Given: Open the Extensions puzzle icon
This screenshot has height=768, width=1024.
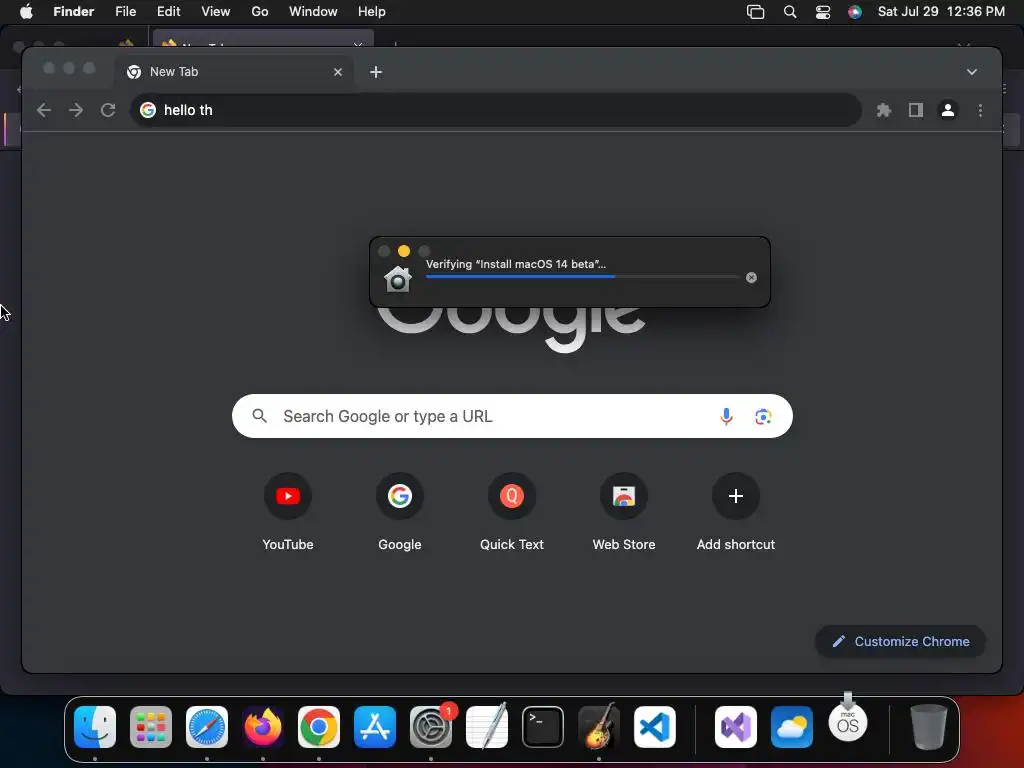Looking at the screenshot, I should point(884,110).
